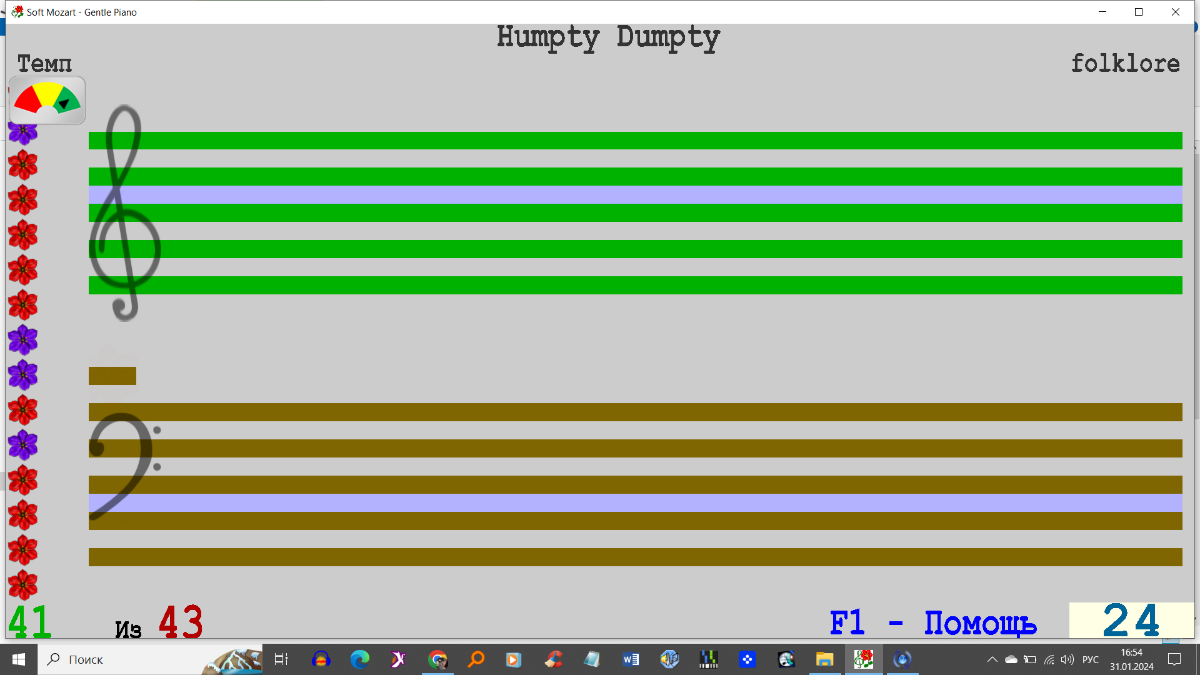Minimize the Soft Mozart window
Image resolution: width=1200 pixels, height=675 pixels.
pyautogui.click(x=1102, y=12)
